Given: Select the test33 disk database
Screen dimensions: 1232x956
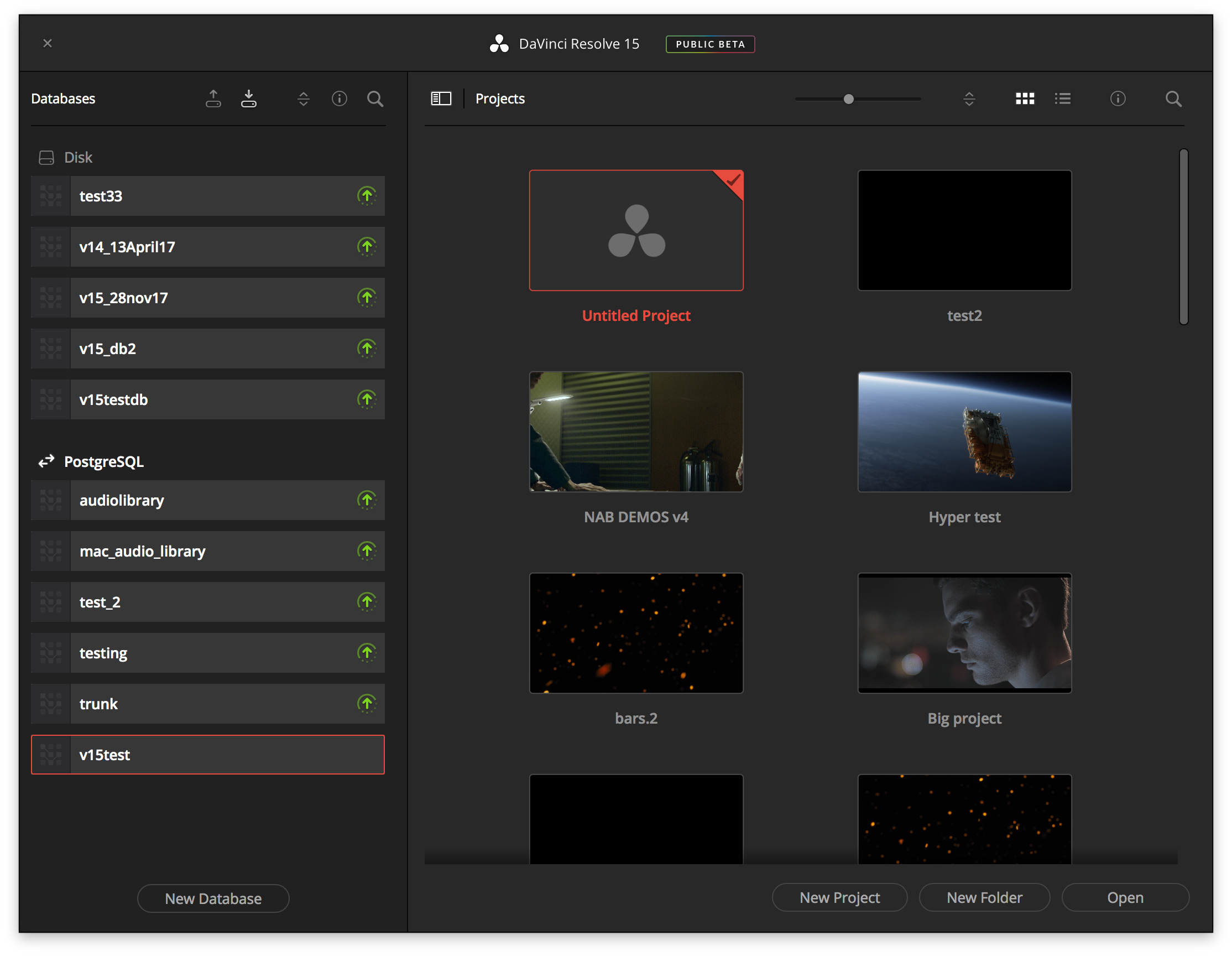Looking at the screenshot, I should click(207, 196).
